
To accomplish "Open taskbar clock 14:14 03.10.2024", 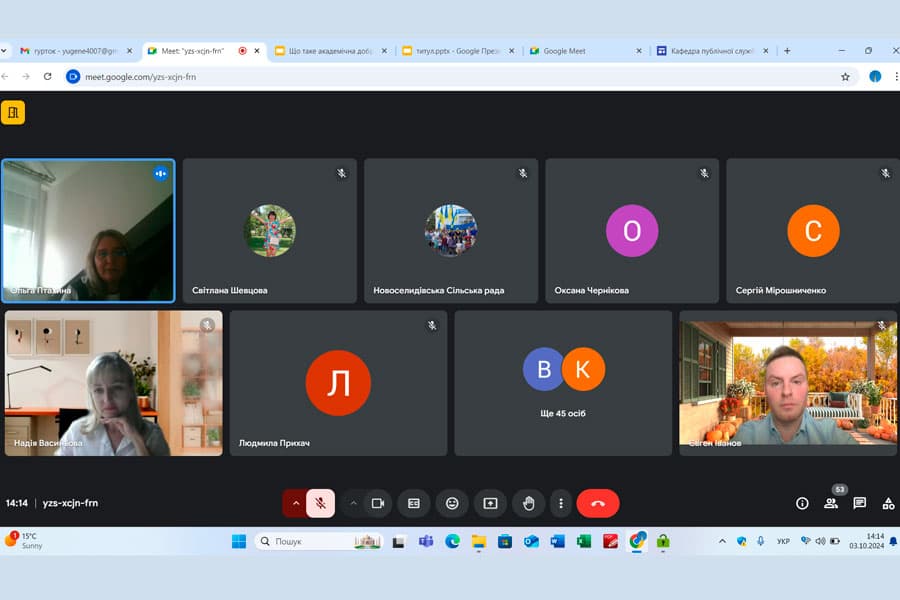I will [x=867, y=541].
